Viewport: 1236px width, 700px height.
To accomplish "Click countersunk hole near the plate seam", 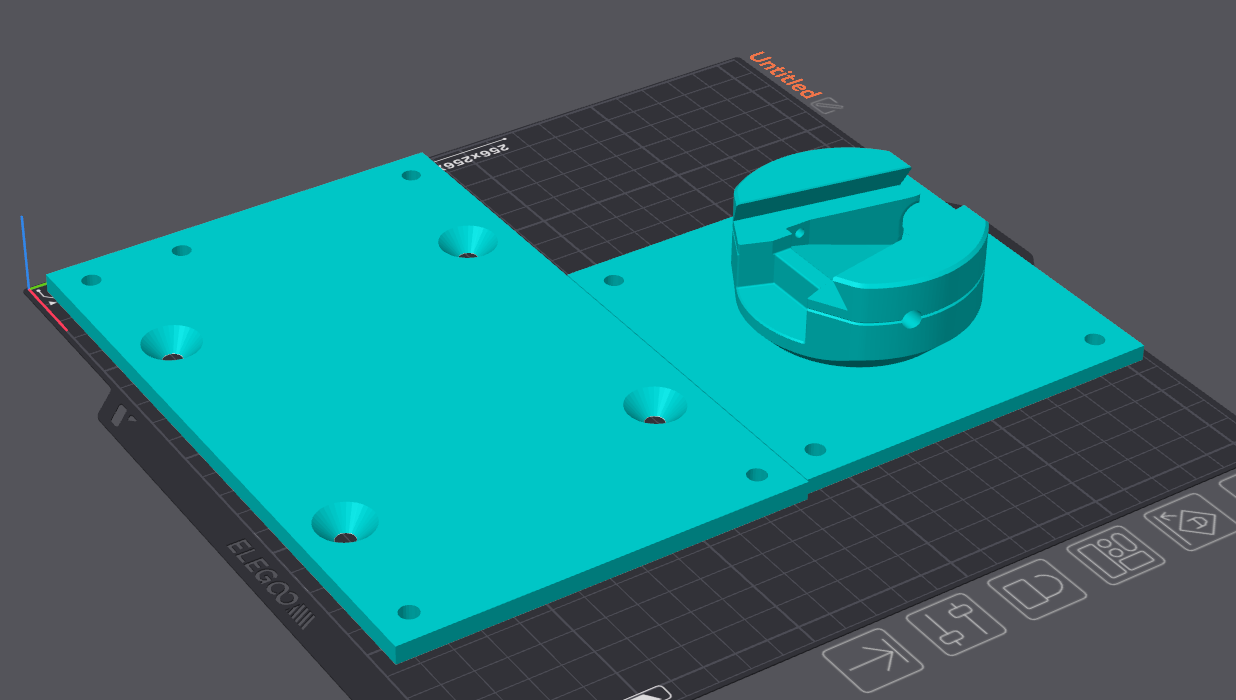I will [x=655, y=406].
